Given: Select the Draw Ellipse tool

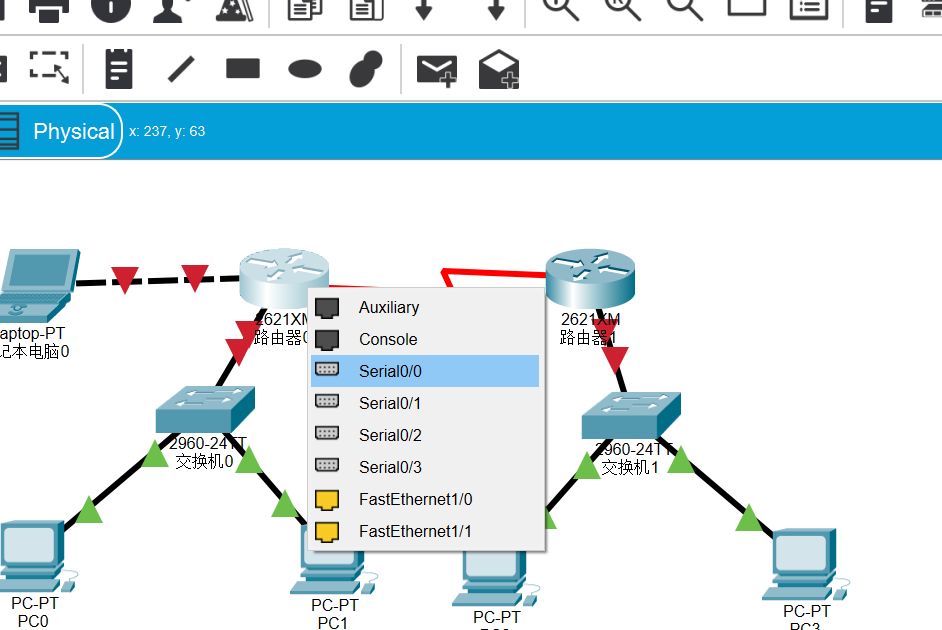Looking at the screenshot, I should (x=303, y=68).
